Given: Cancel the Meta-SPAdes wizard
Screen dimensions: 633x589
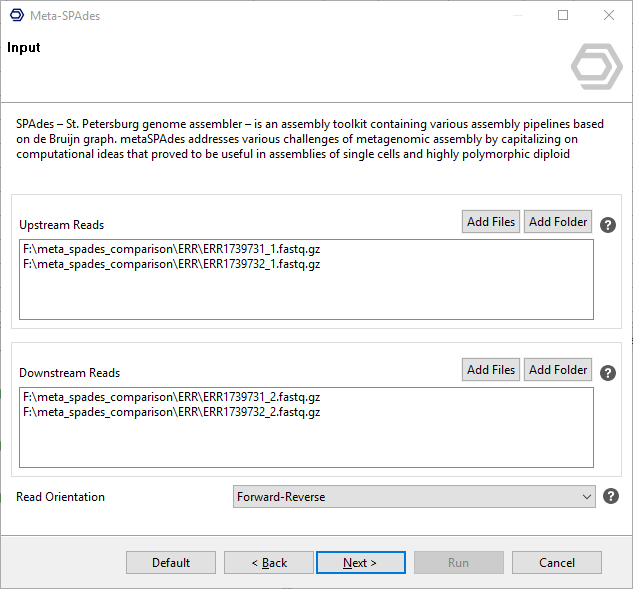Looking at the screenshot, I should tap(557, 563).
